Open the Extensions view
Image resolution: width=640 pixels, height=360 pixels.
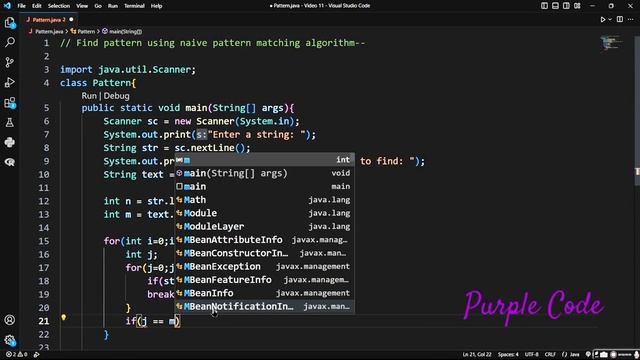10,102
